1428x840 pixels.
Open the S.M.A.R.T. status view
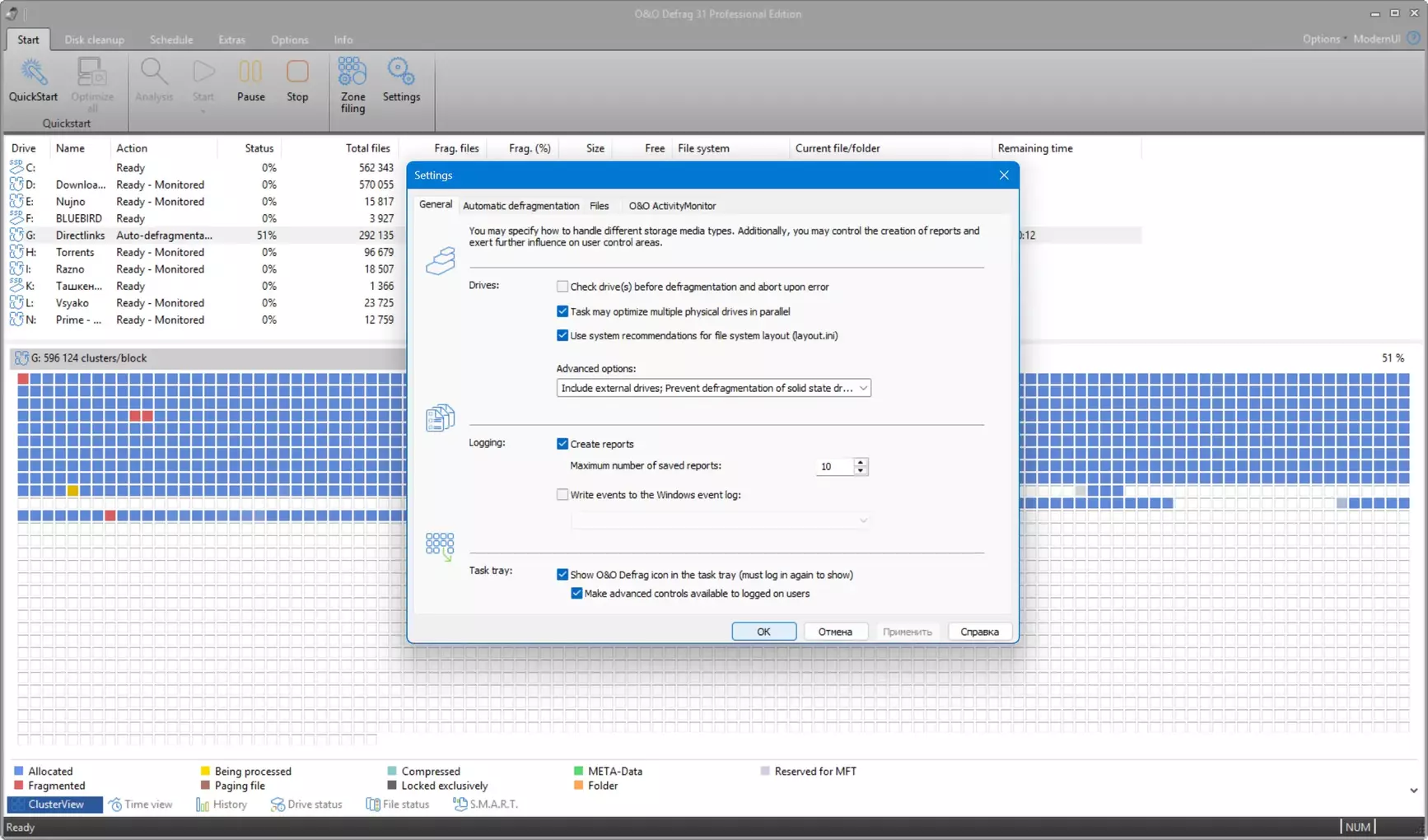(486, 805)
